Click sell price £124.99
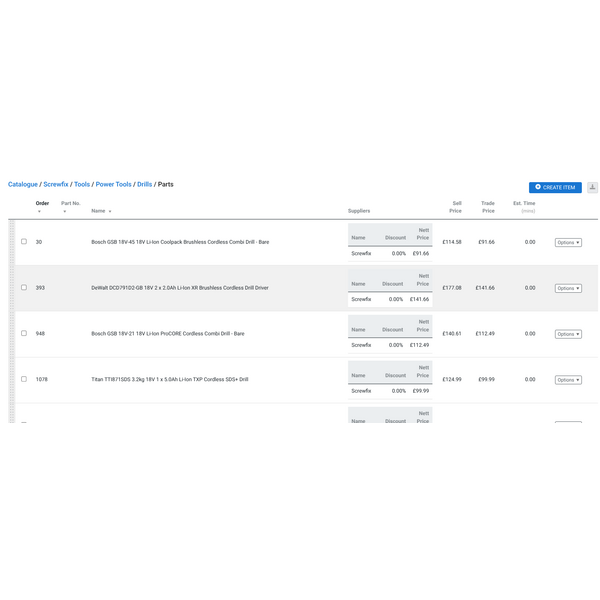The image size is (600, 600). pos(452,379)
